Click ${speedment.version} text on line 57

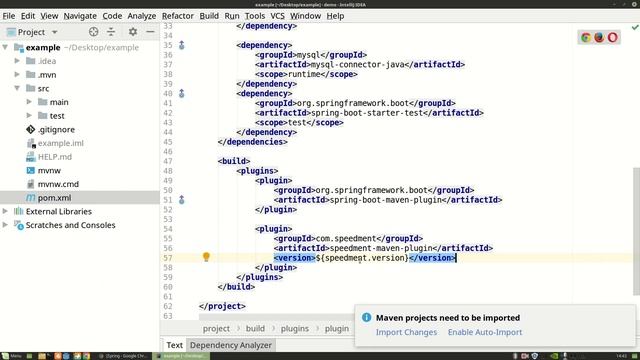click(362, 258)
